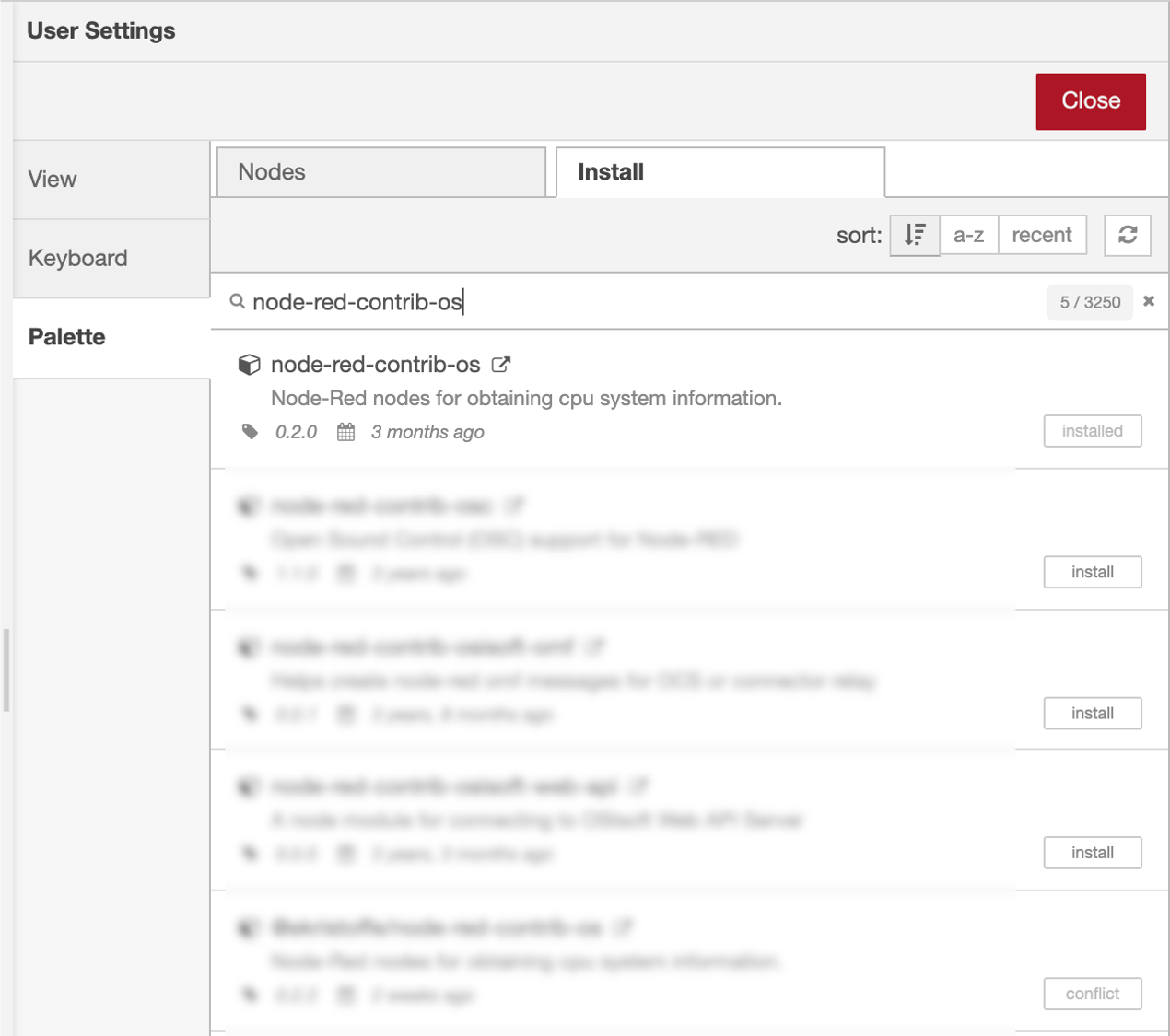Viewport: 1170px width, 1036px height.
Task: Select the Install tab
Action: point(720,172)
